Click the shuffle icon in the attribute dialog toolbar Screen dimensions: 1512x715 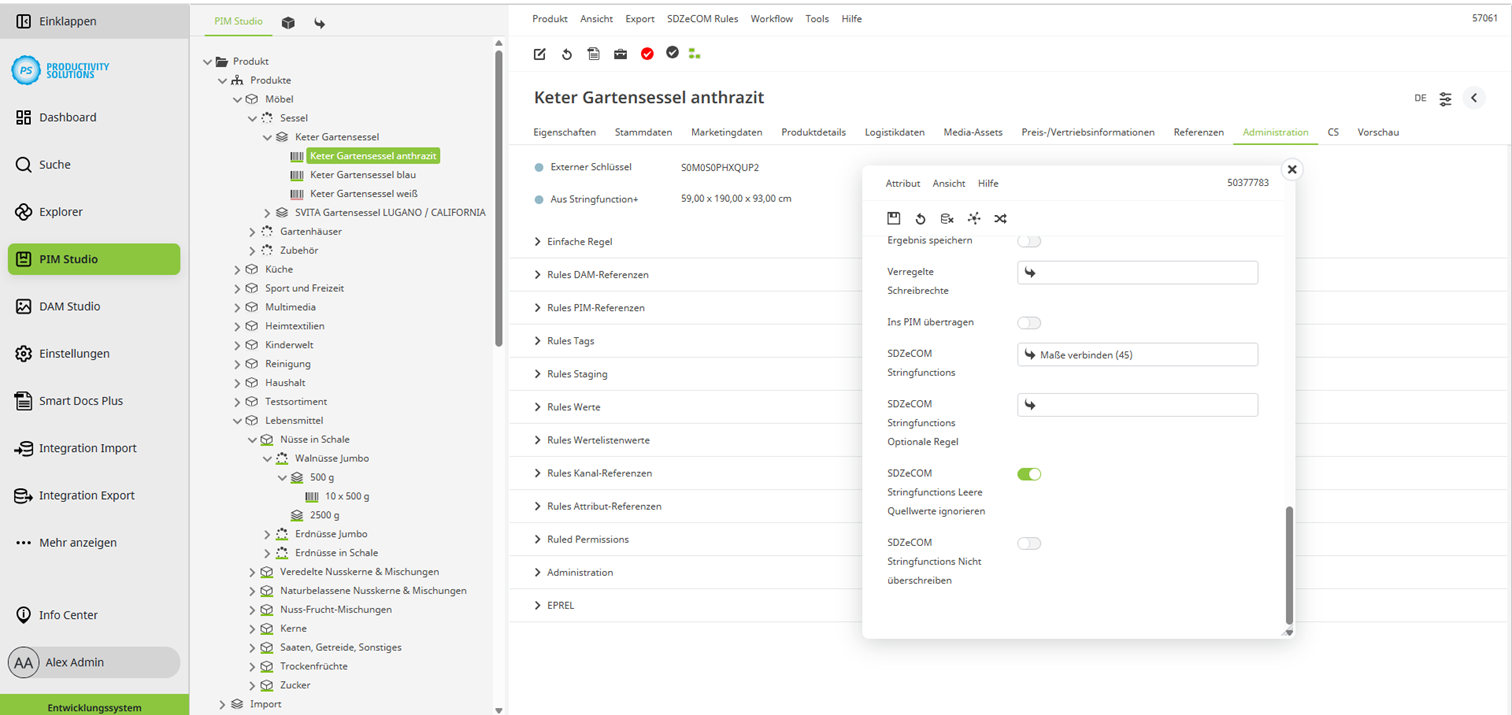point(999,218)
